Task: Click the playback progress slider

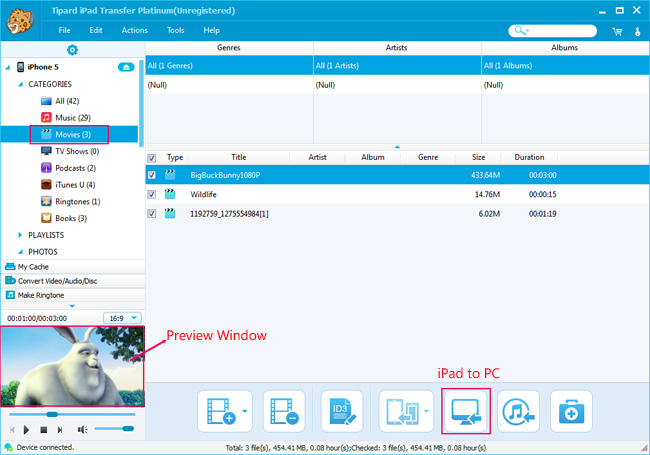Action: pyautogui.click(x=72, y=414)
